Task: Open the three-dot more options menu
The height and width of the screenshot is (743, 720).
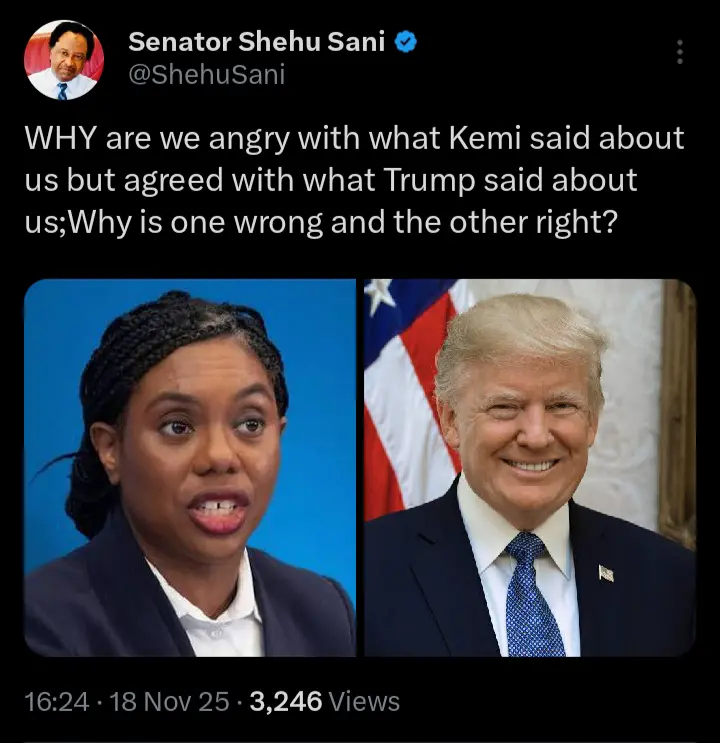Action: click(x=680, y=52)
